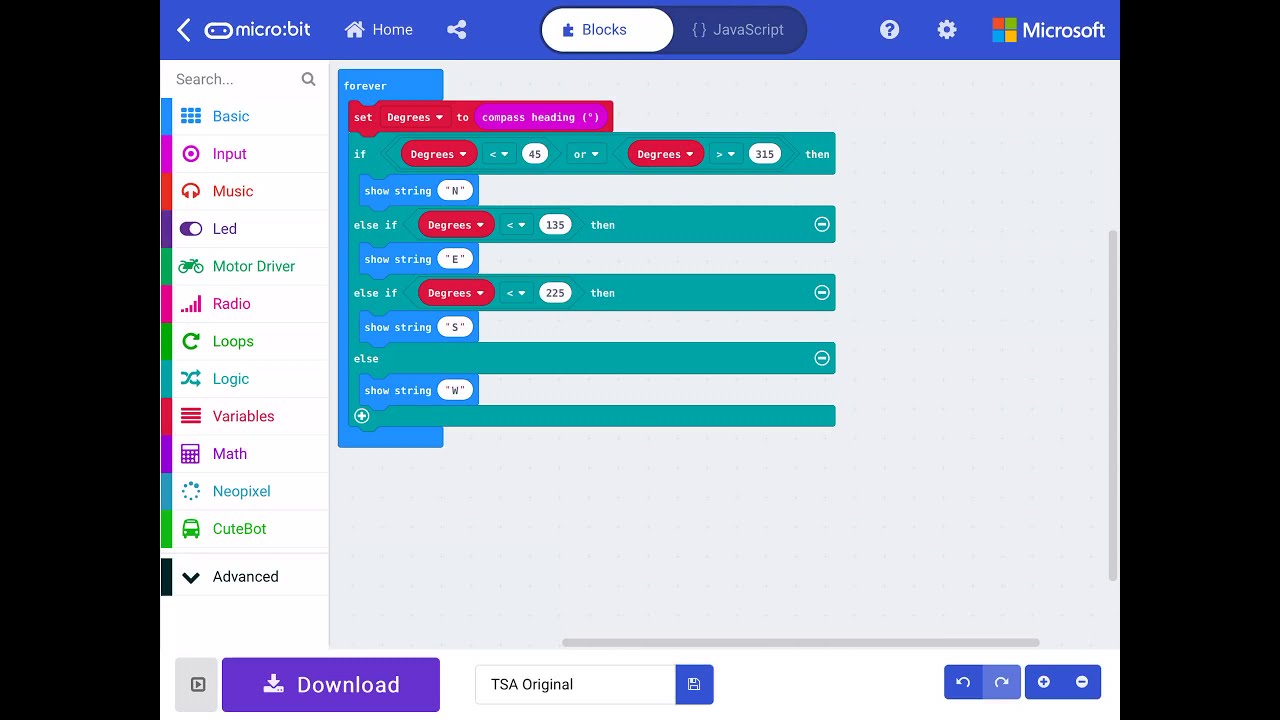
Task: Edit the value 45 field
Action: click(x=535, y=154)
